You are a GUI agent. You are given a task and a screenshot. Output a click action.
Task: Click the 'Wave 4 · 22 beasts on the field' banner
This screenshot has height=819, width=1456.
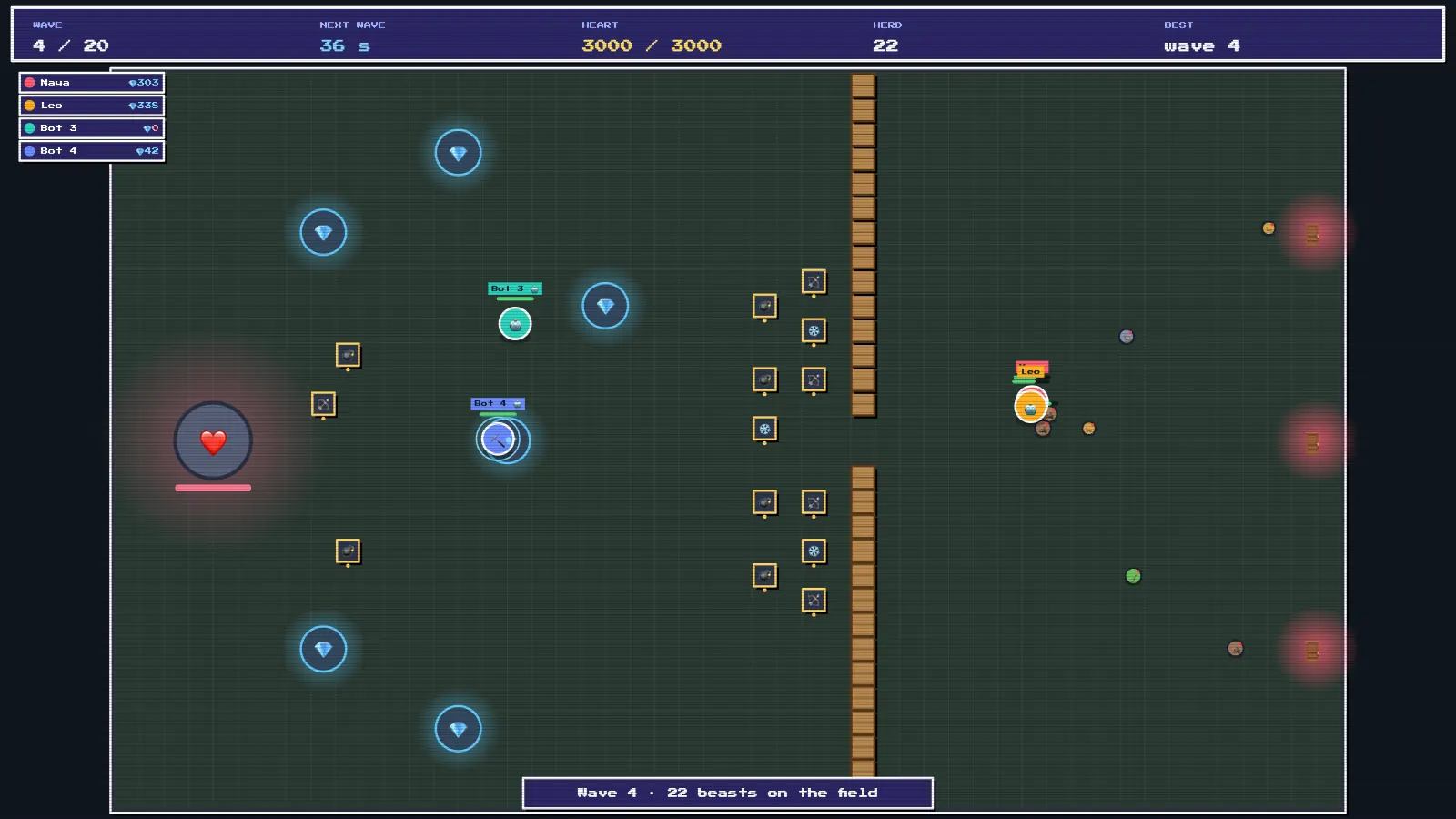click(x=728, y=793)
